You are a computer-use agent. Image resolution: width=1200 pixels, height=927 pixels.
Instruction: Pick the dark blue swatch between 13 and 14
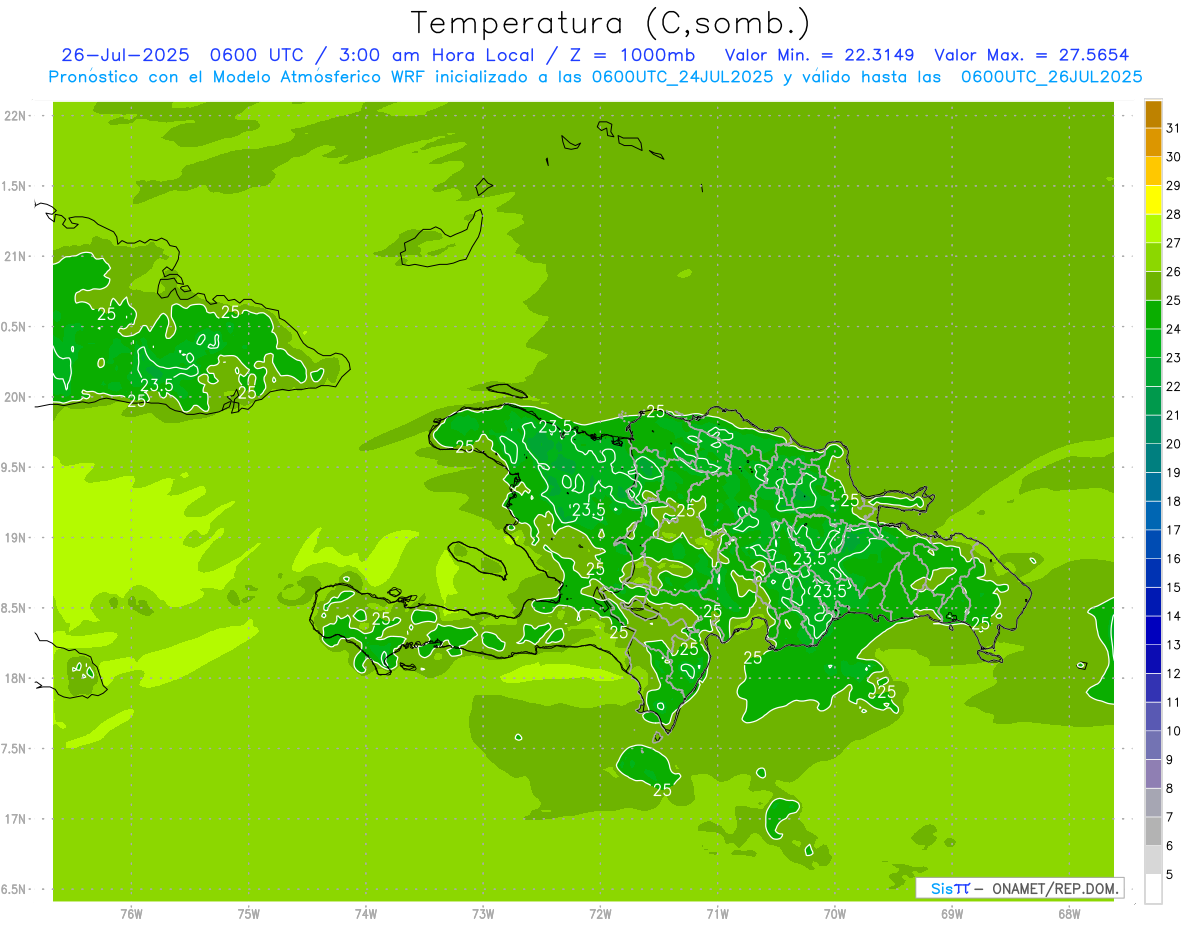click(1153, 630)
